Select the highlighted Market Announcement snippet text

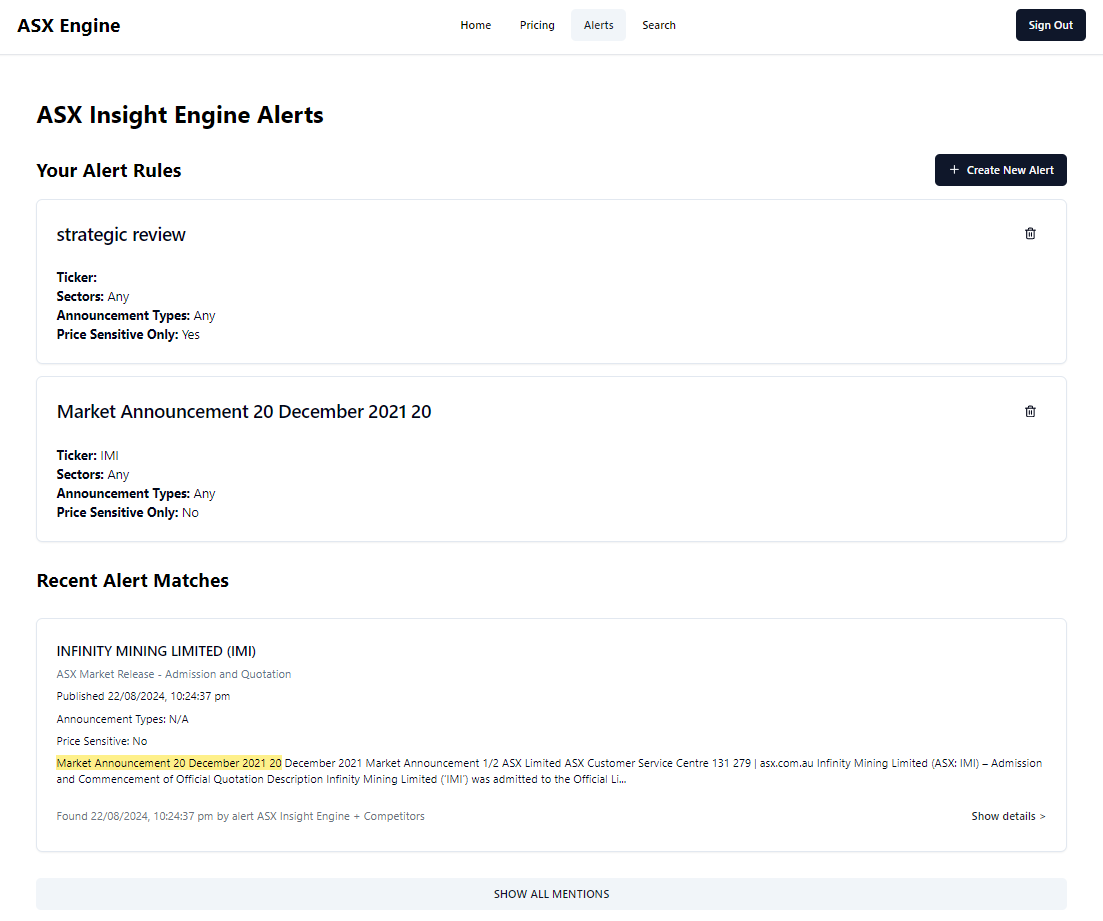click(x=169, y=762)
